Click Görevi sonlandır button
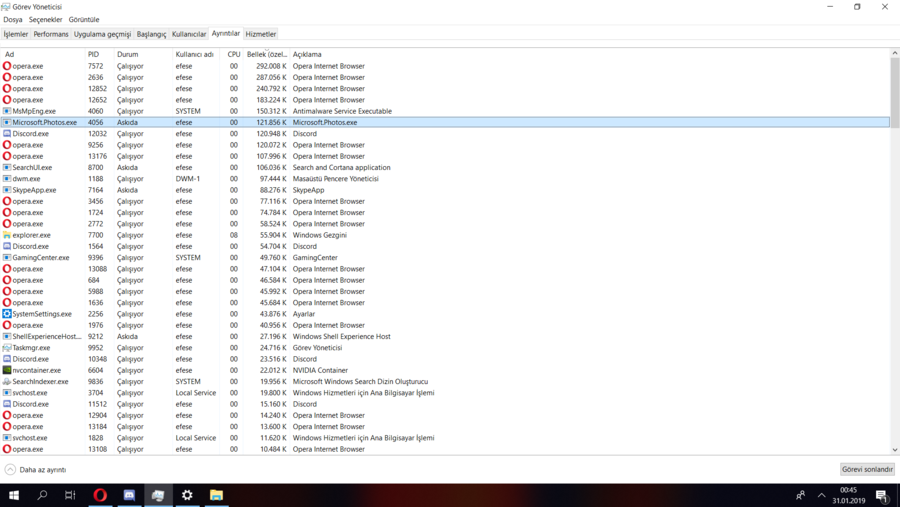Viewport: 900px width, 507px height. click(x=867, y=469)
